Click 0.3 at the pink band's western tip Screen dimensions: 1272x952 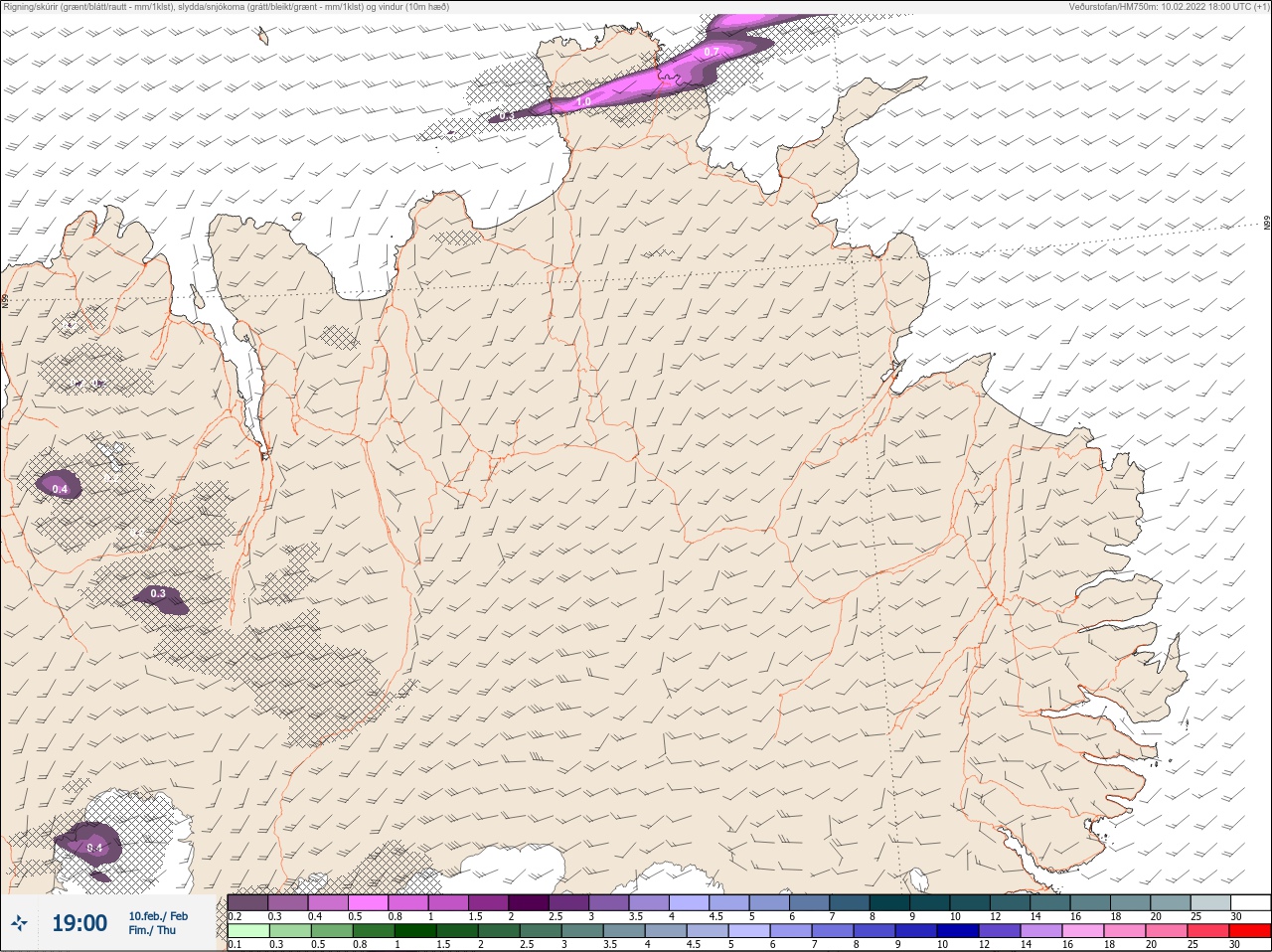[506, 116]
